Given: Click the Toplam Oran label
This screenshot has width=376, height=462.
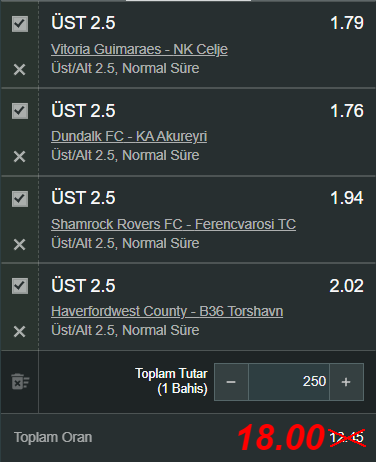Looking at the screenshot, I should coord(53,437).
